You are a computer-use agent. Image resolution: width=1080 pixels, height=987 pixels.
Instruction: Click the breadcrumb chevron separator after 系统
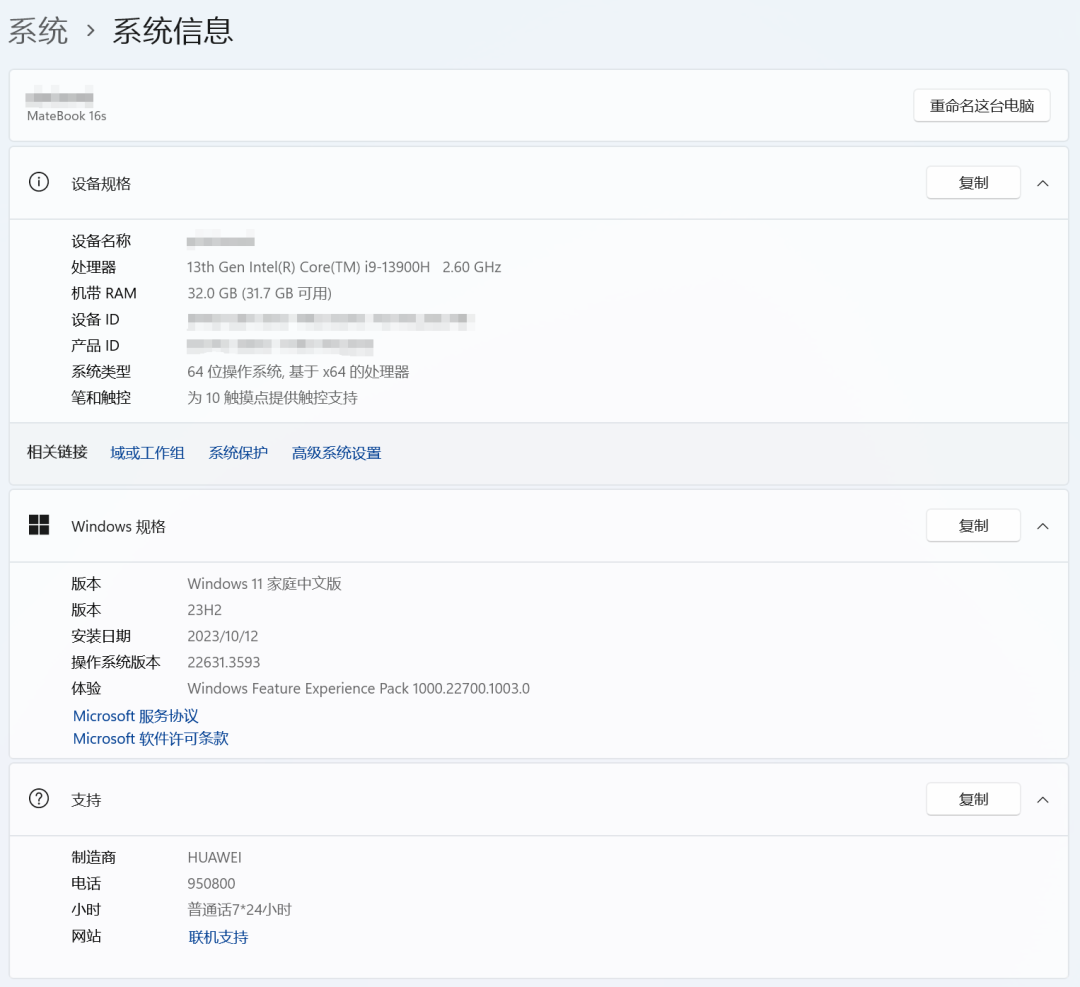point(90,31)
